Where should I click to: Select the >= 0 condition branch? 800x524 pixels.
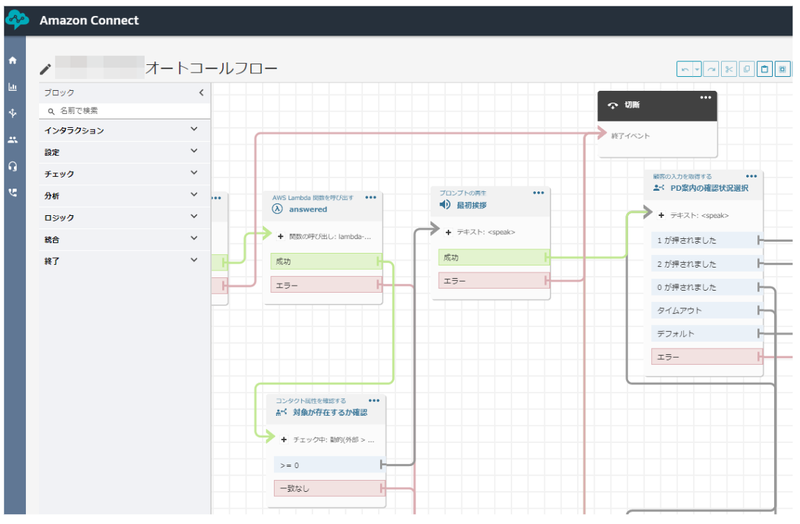329,465
